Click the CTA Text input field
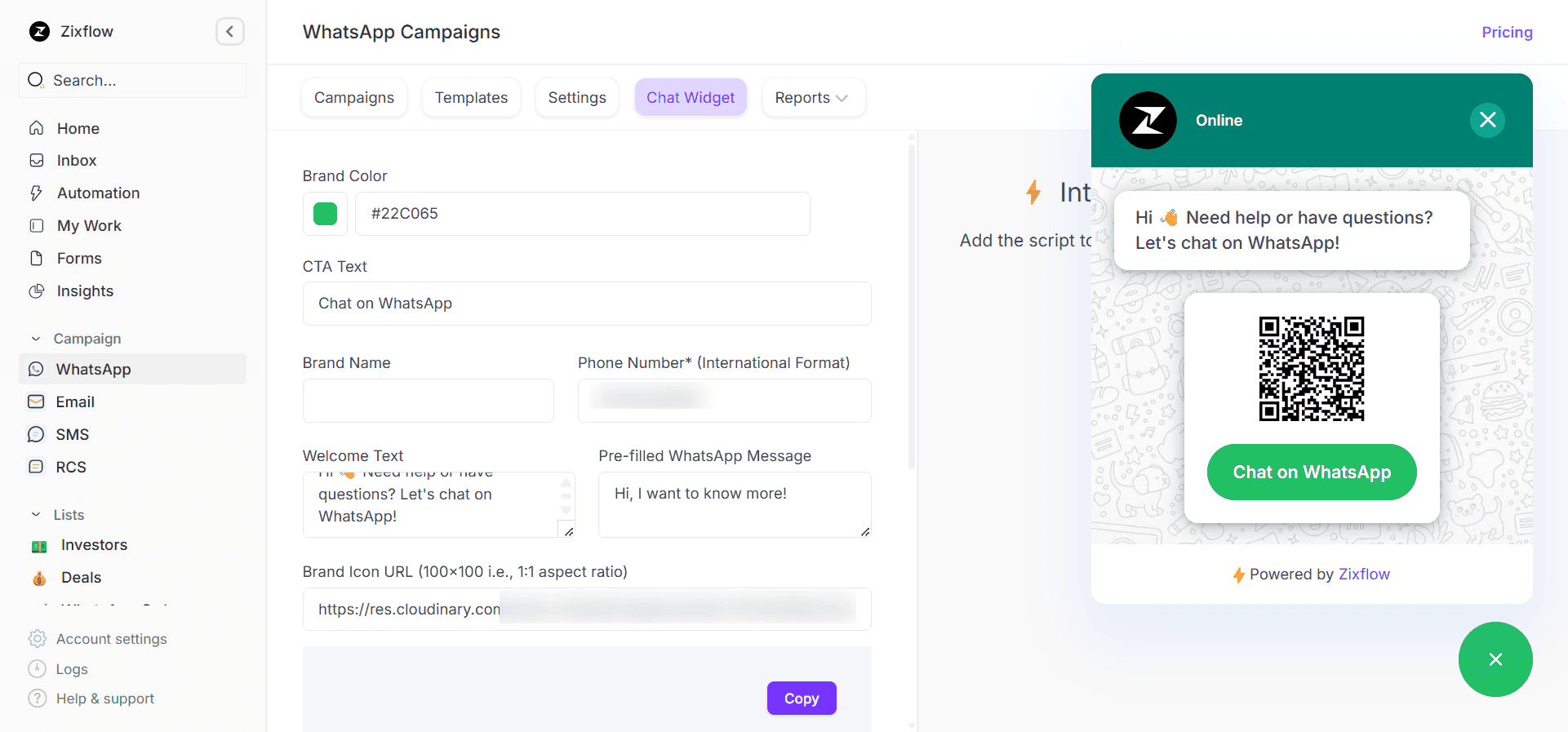The width and height of the screenshot is (1568, 732). tap(587, 304)
